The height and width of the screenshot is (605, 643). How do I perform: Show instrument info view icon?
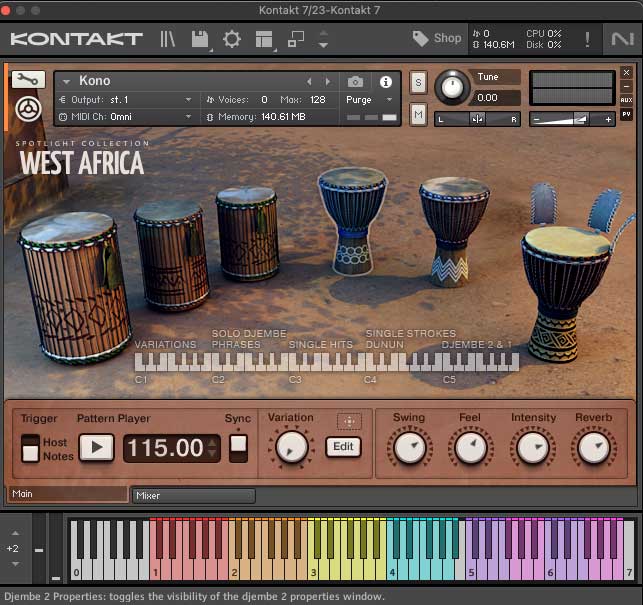coord(385,82)
